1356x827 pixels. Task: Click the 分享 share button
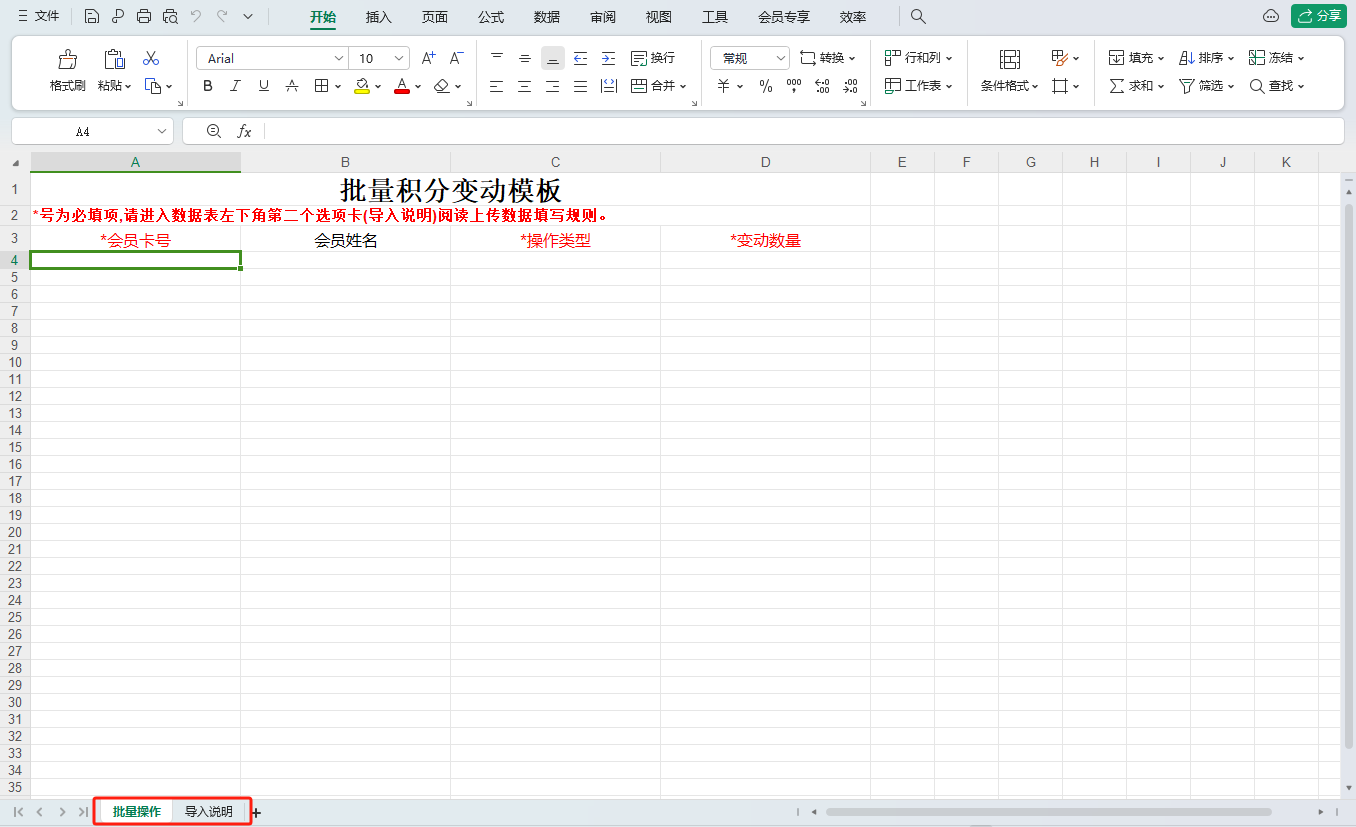pos(1318,16)
